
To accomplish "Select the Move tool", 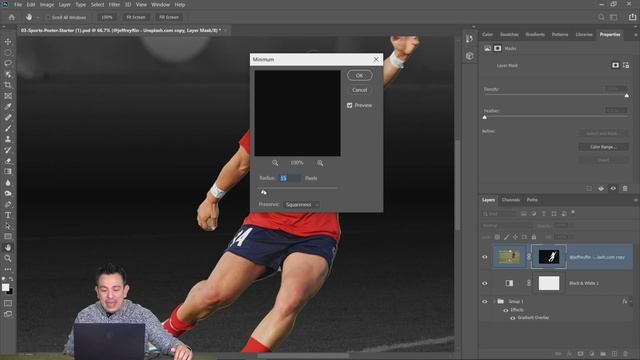I will point(8,42).
